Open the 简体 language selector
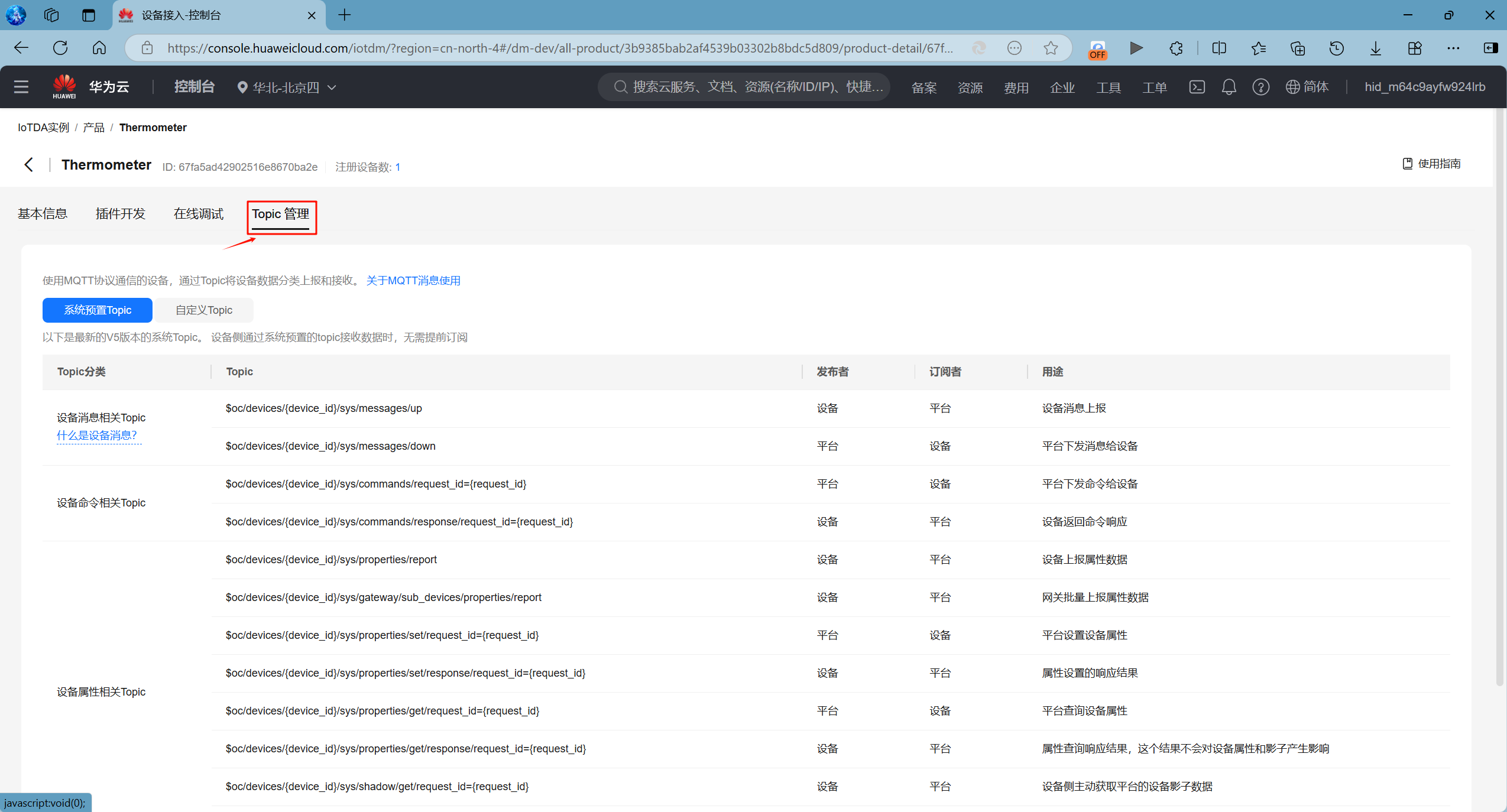 pyautogui.click(x=1307, y=87)
